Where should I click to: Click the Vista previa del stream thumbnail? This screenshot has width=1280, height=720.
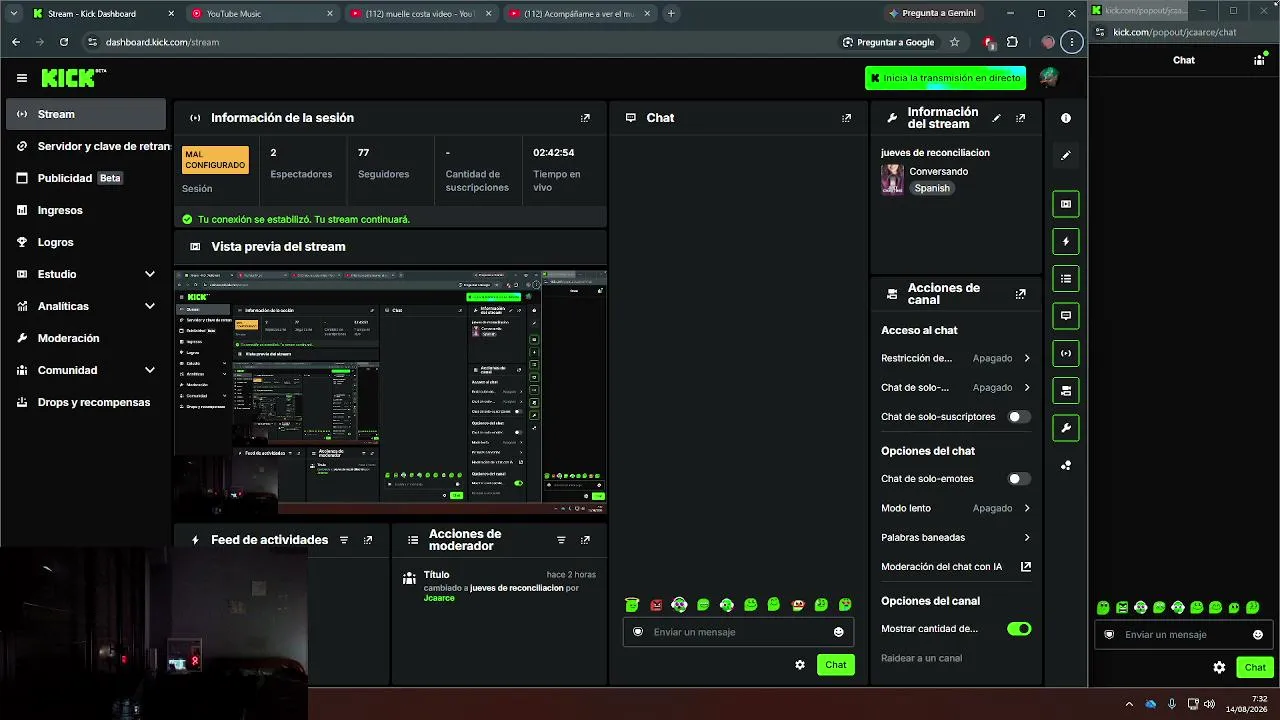pyautogui.click(x=391, y=391)
